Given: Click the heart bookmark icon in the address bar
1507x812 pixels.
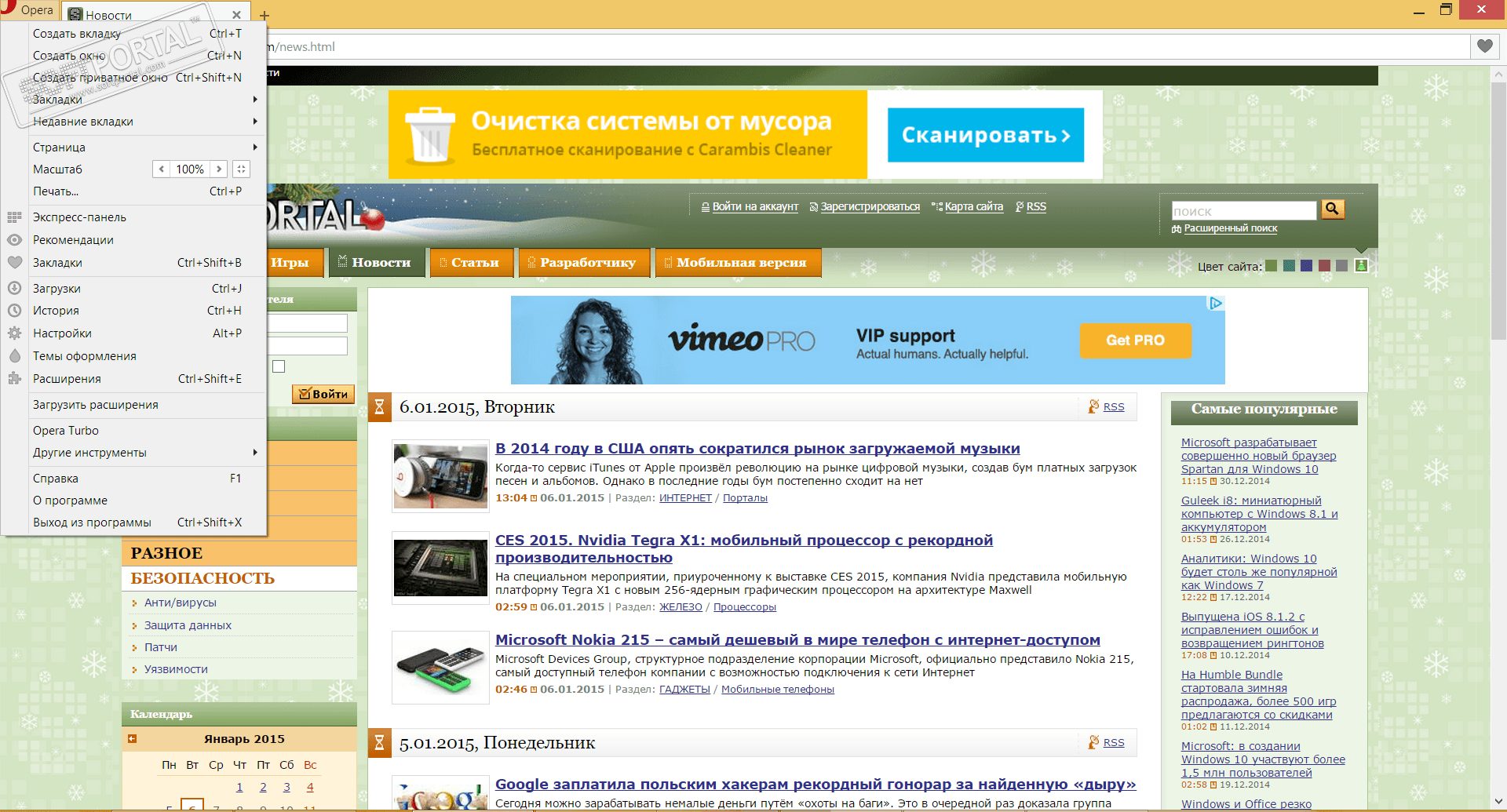Looking at the screenshot, I should pyautogui.click(x=1484, y=46).
